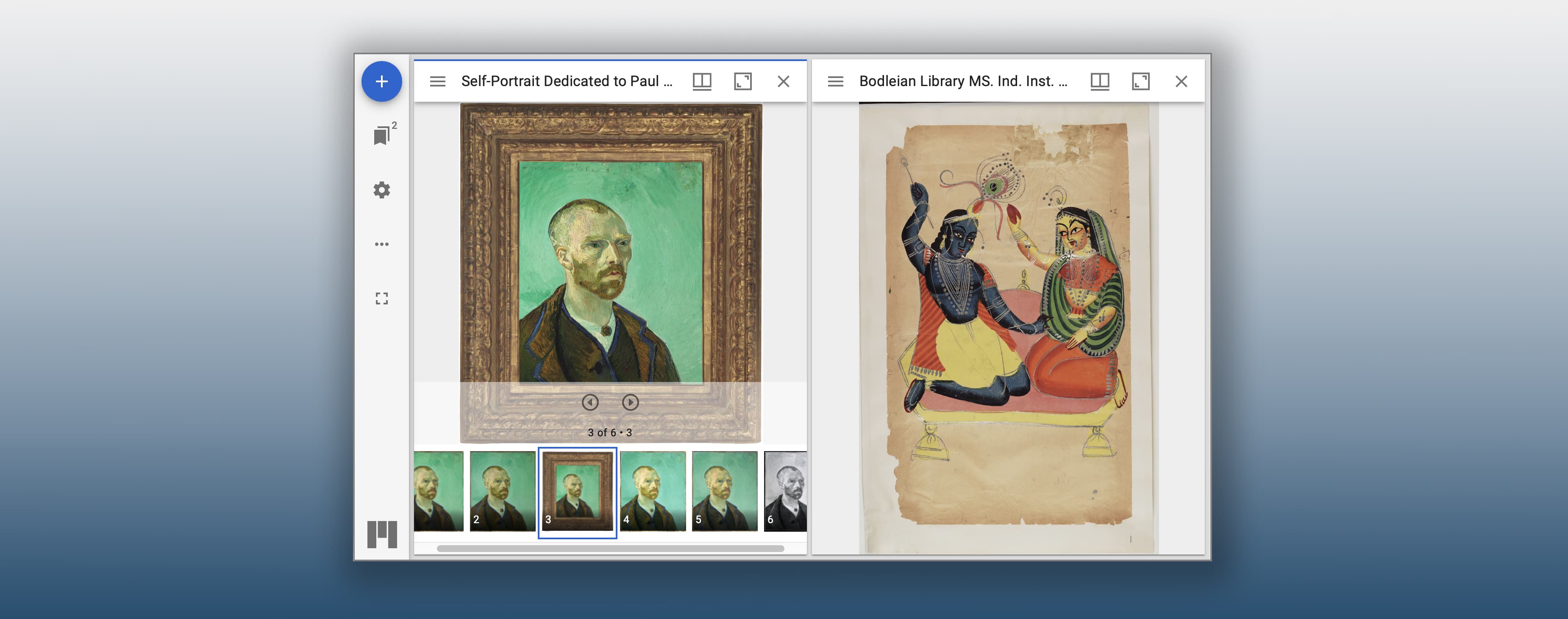Open the more options menu in sidebar
1568x619 pixels.
click(382, 244)
